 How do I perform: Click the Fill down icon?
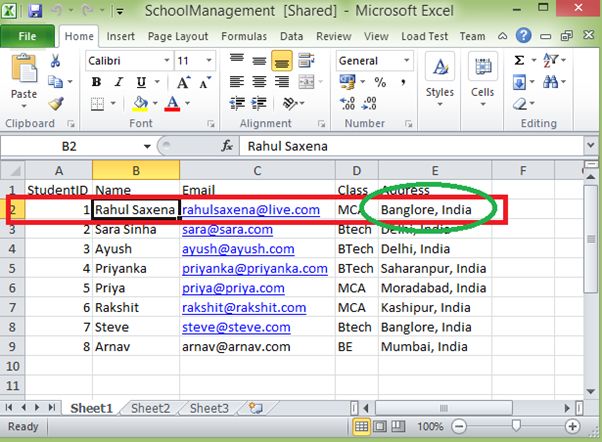pyautogui.click(x=519, y=82)
